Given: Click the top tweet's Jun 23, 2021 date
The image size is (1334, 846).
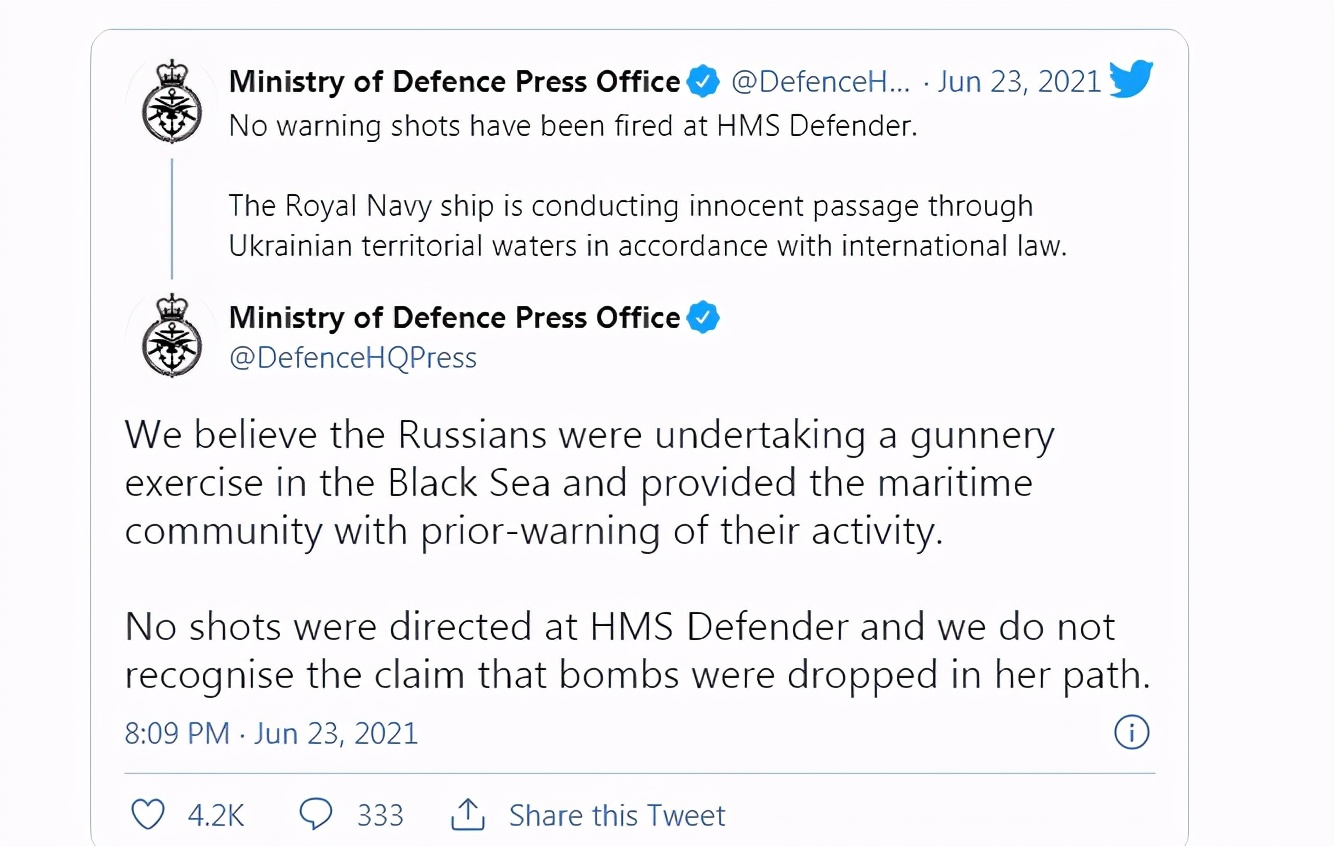Looking at the screenshot, I should 1020,82.
